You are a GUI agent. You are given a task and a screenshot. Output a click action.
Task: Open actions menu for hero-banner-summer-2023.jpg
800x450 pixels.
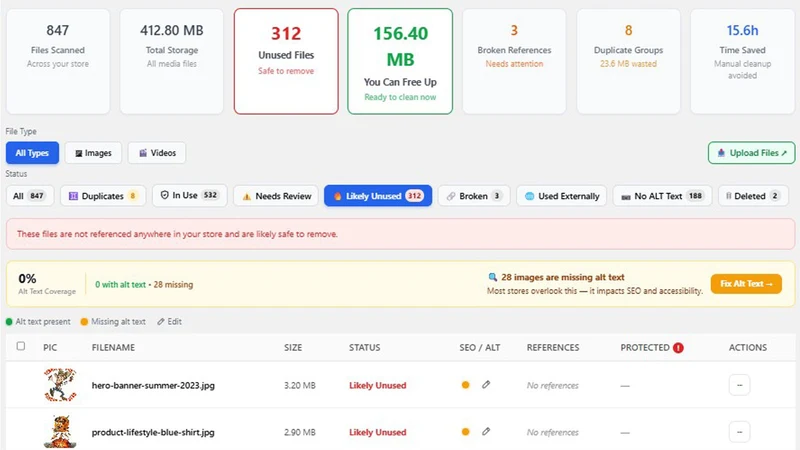[739, 385]
